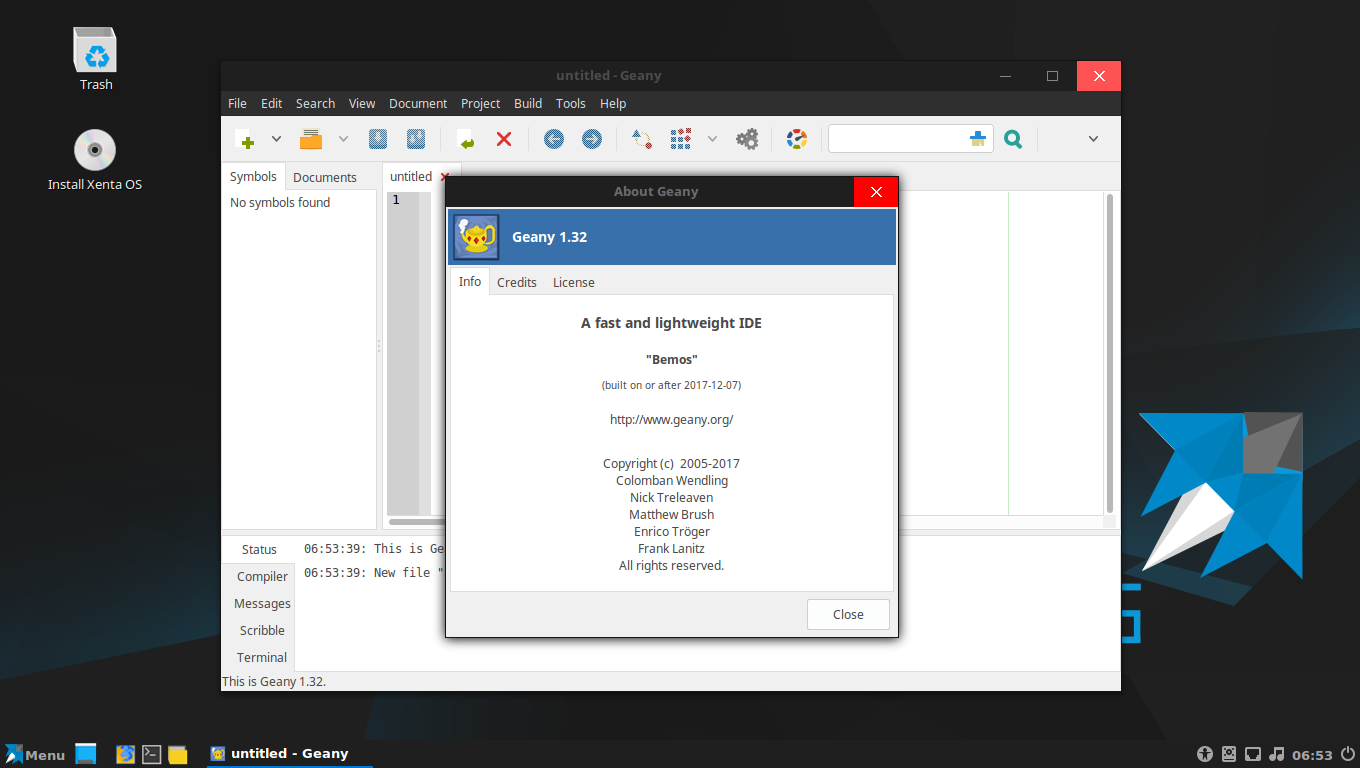The width and height of the screenshot is (1360, 768).
Task: Open the file manager from taskbar
Action: tap(178, 754)
